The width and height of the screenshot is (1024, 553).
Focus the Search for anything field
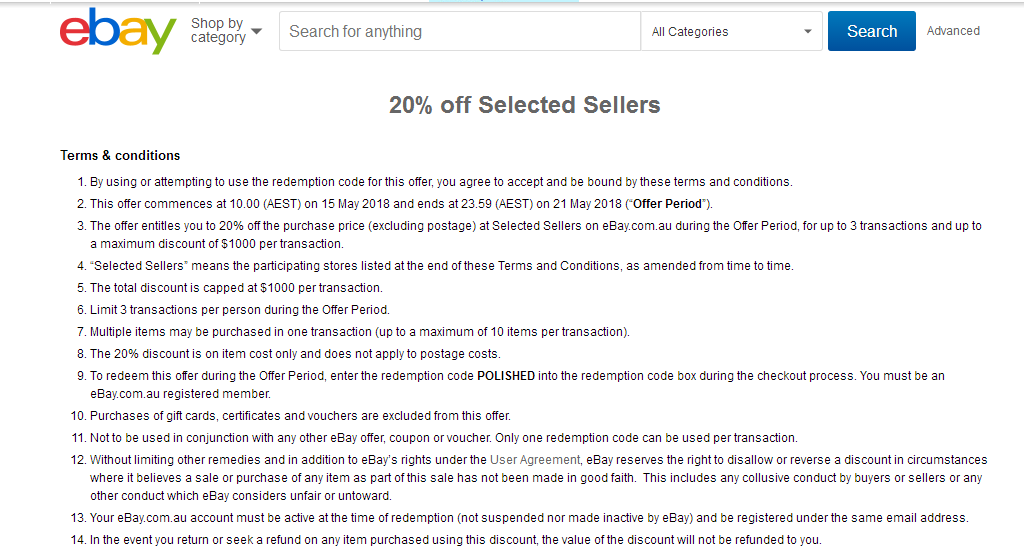(x=460, y=31)
